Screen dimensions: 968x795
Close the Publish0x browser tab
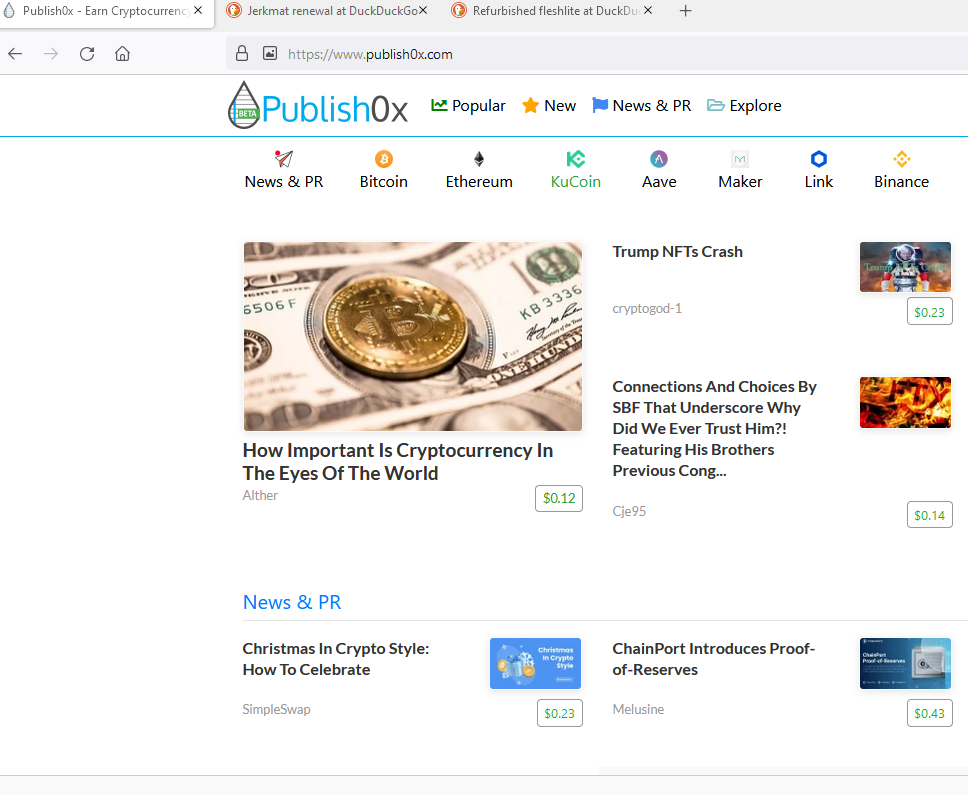(x=198, y=10)
